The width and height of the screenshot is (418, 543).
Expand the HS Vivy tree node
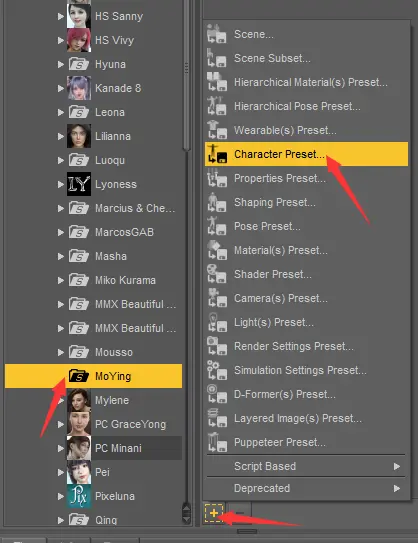pos(61,40)
